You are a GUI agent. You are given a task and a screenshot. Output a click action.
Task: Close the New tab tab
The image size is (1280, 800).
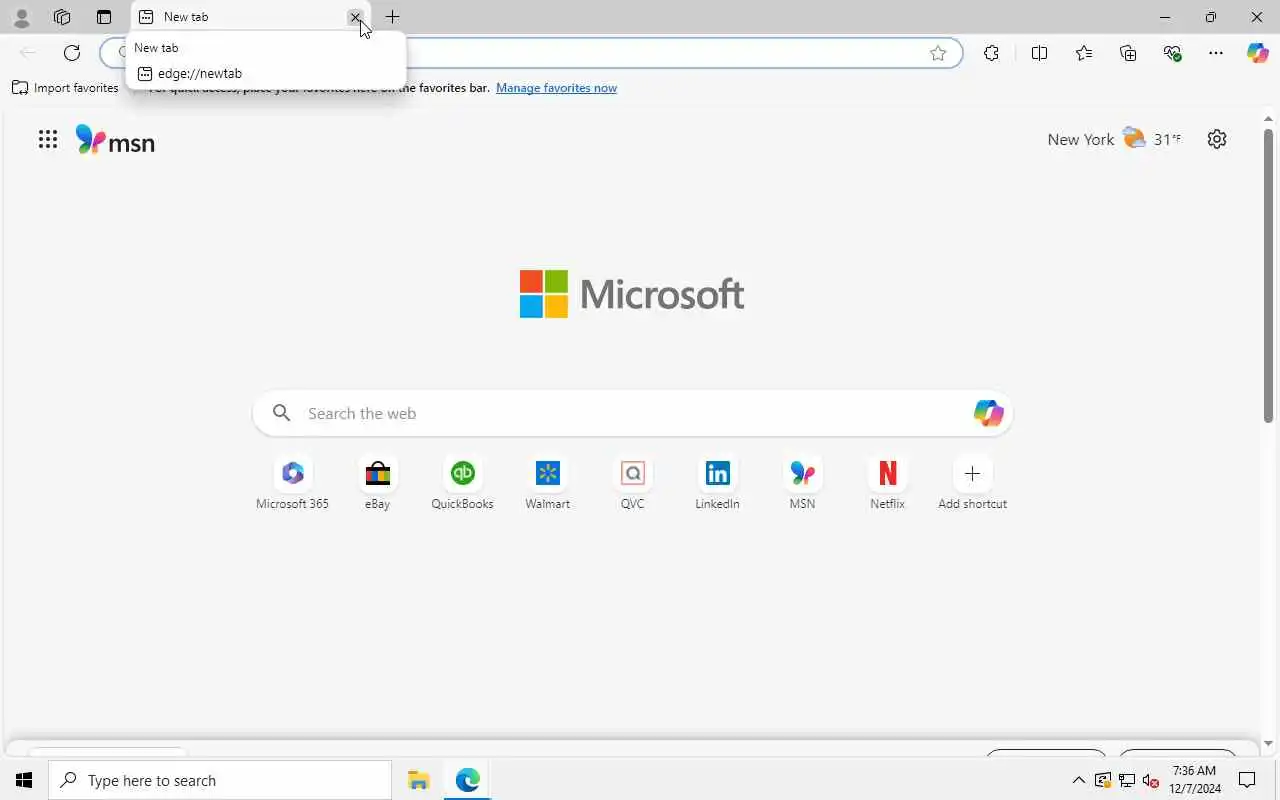pyautogui.click(x=355, y=17)
